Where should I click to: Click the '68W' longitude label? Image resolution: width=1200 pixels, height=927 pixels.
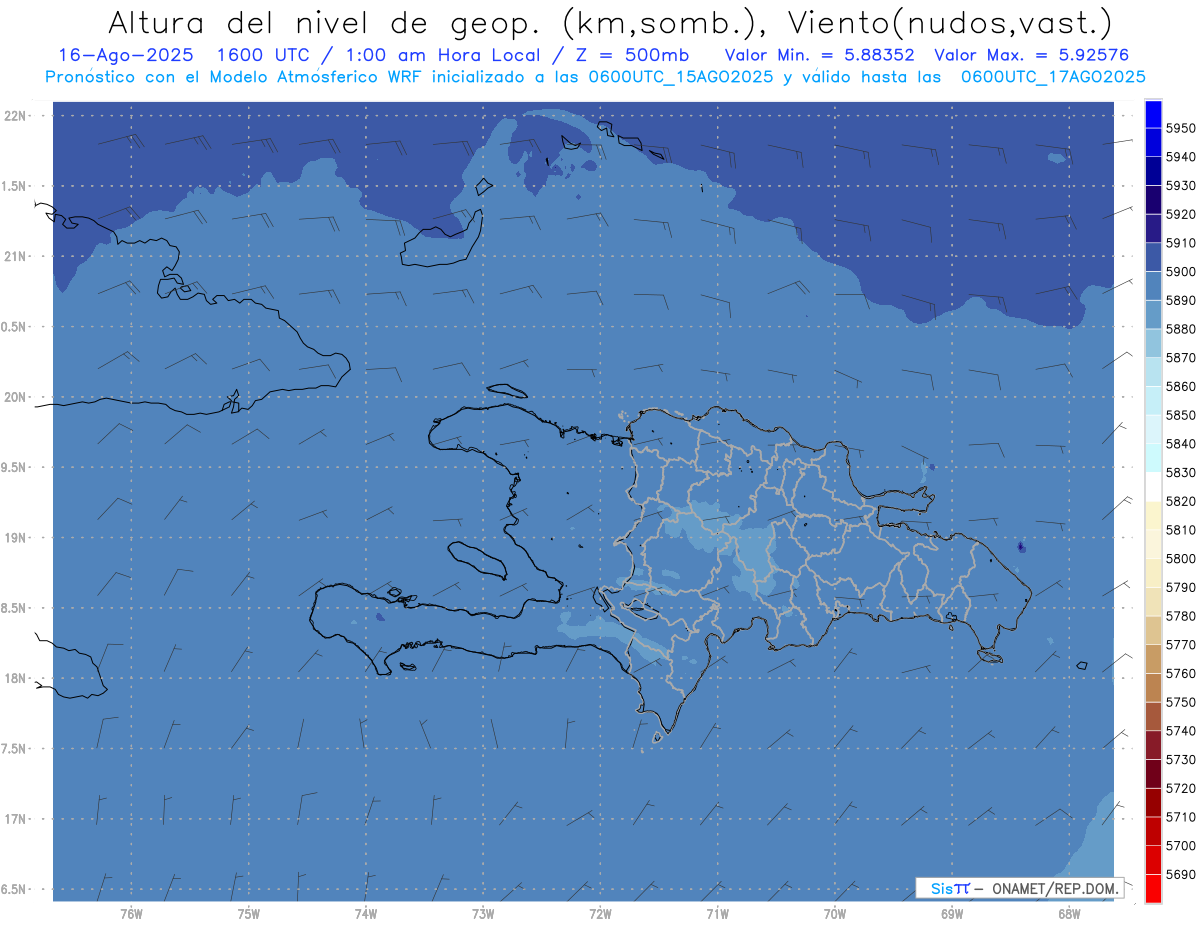[x=1069, y=914]
